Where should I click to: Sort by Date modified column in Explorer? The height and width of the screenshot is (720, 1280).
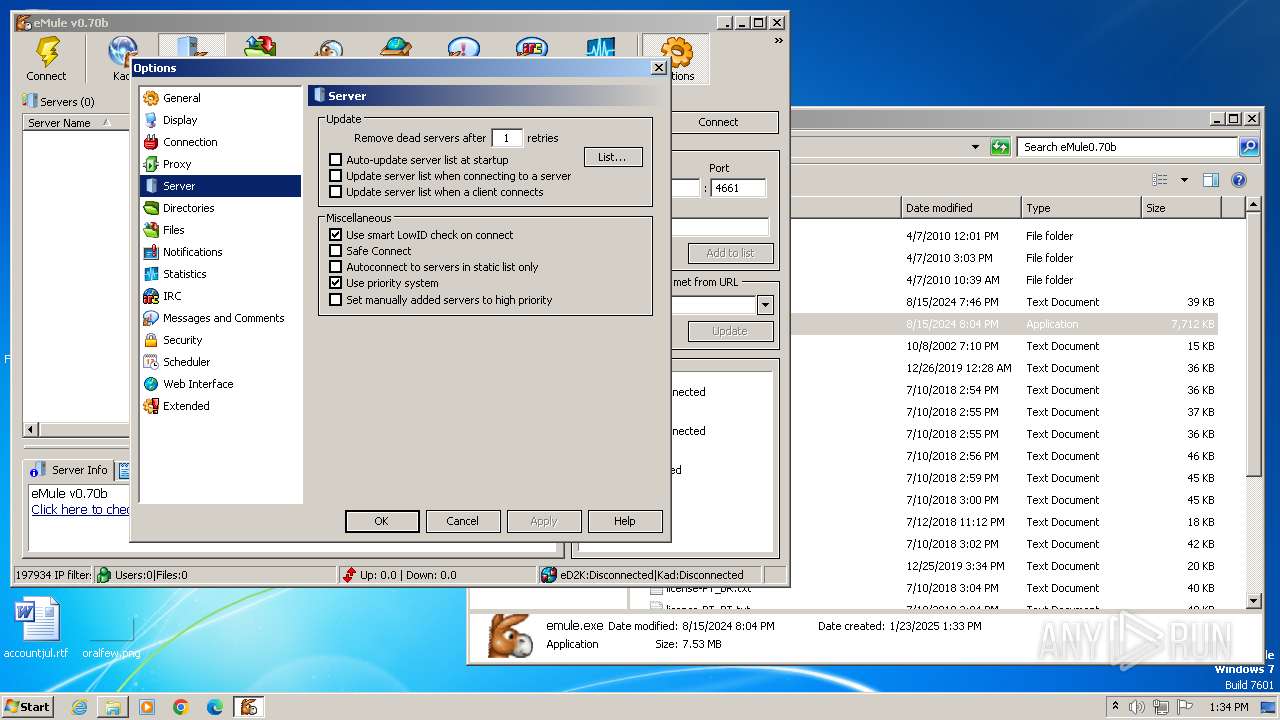961,208
